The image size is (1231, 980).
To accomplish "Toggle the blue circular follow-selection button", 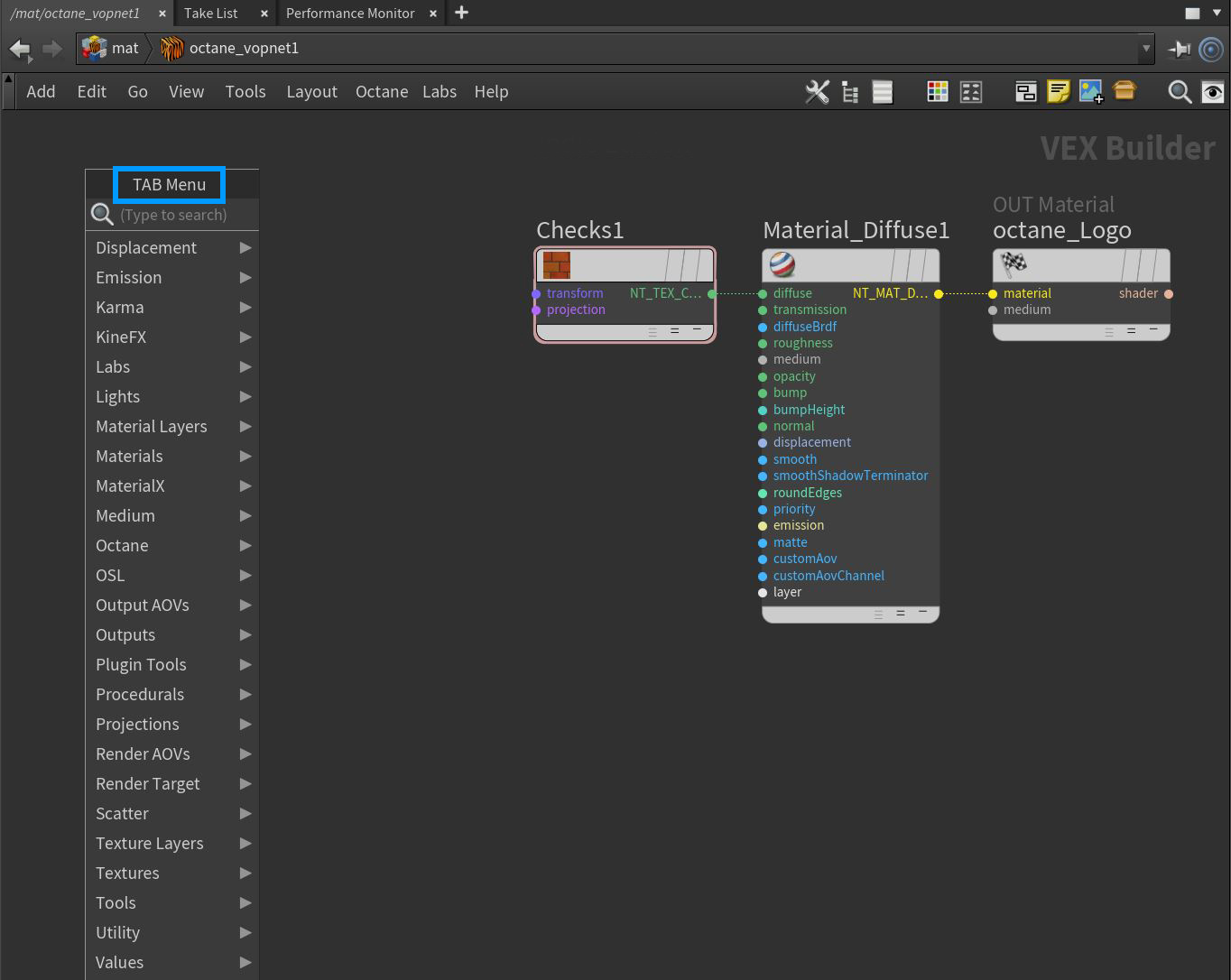I will [x=1211, y=49].
